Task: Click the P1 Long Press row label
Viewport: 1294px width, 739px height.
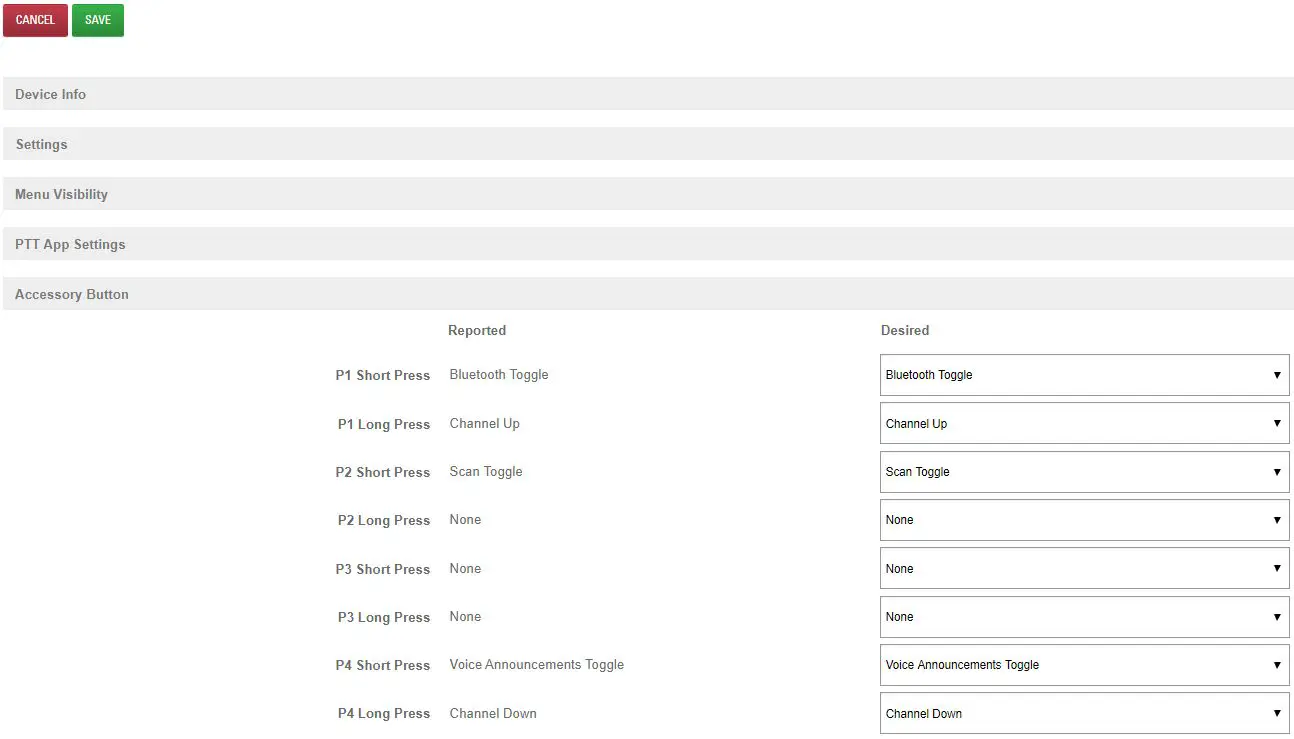Action: pyautogui.click(x=384, y=425)
